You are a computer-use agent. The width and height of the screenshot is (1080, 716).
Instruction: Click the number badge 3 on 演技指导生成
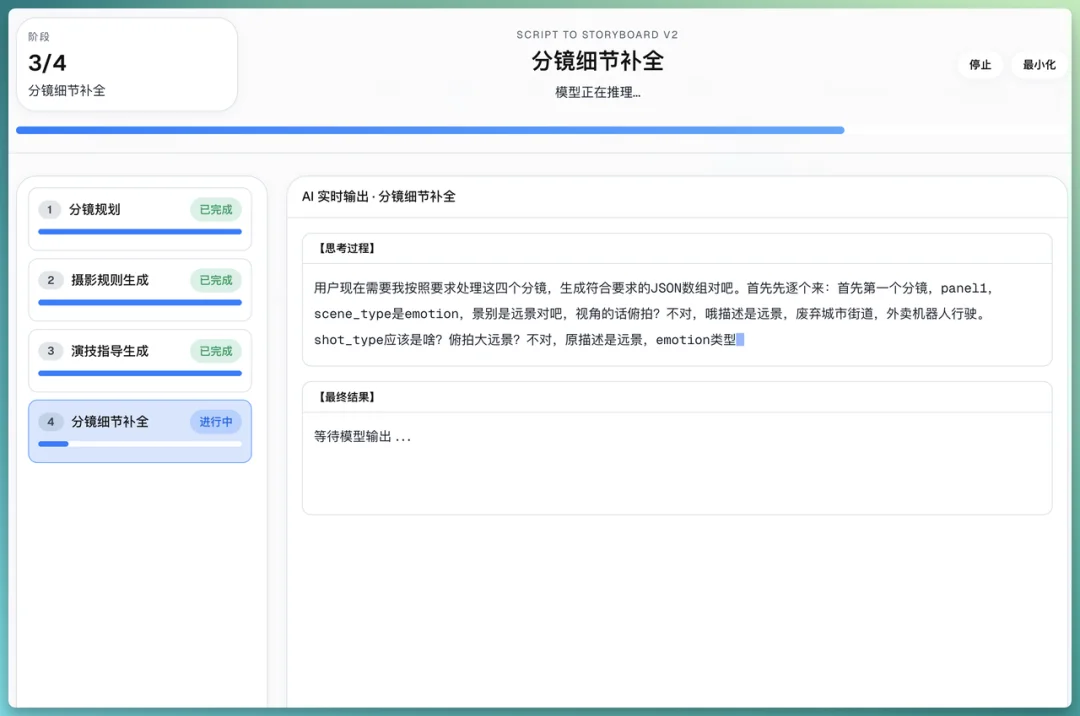click(x=51, y=351)
